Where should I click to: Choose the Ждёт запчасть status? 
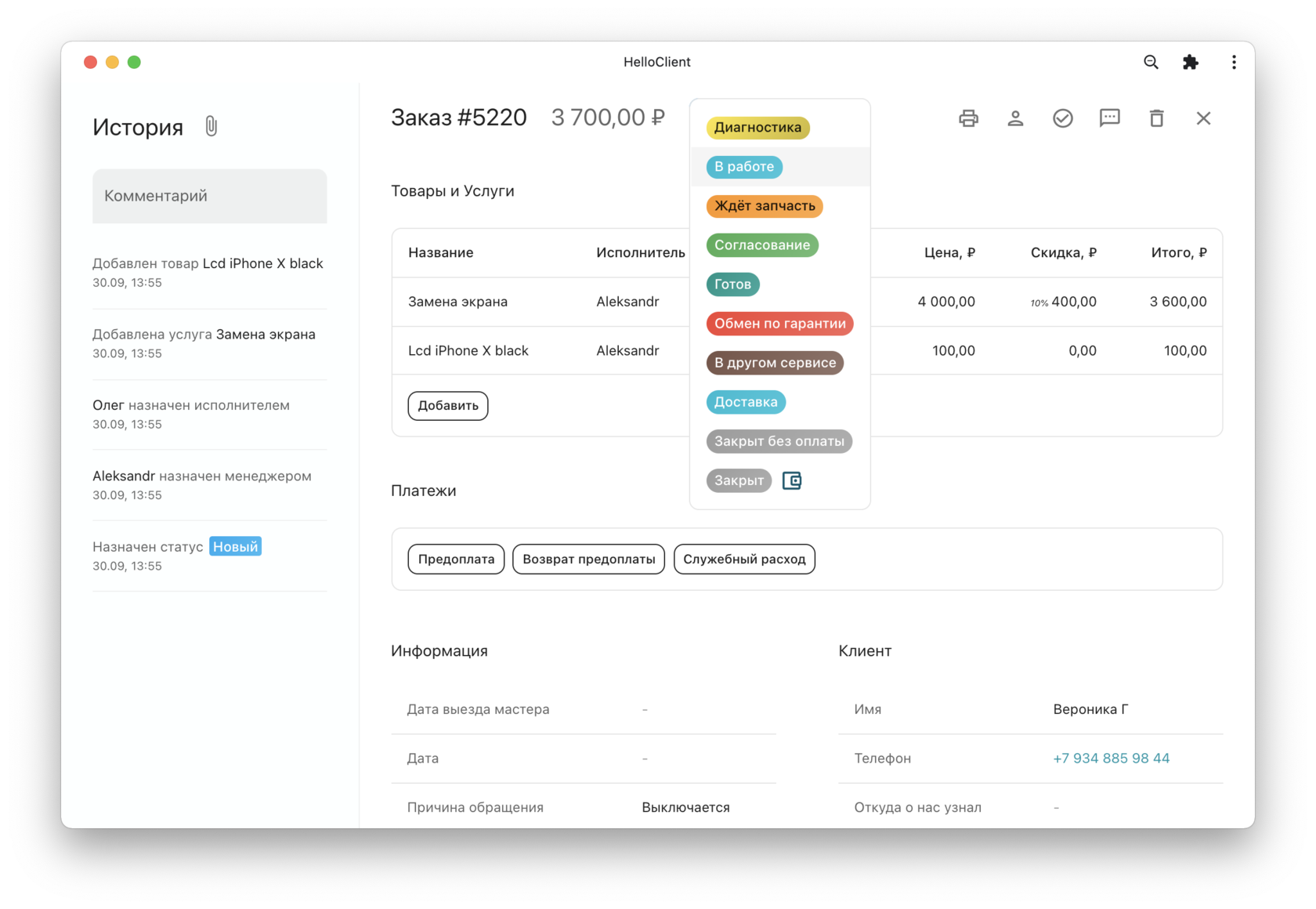[x=765, y=205]
